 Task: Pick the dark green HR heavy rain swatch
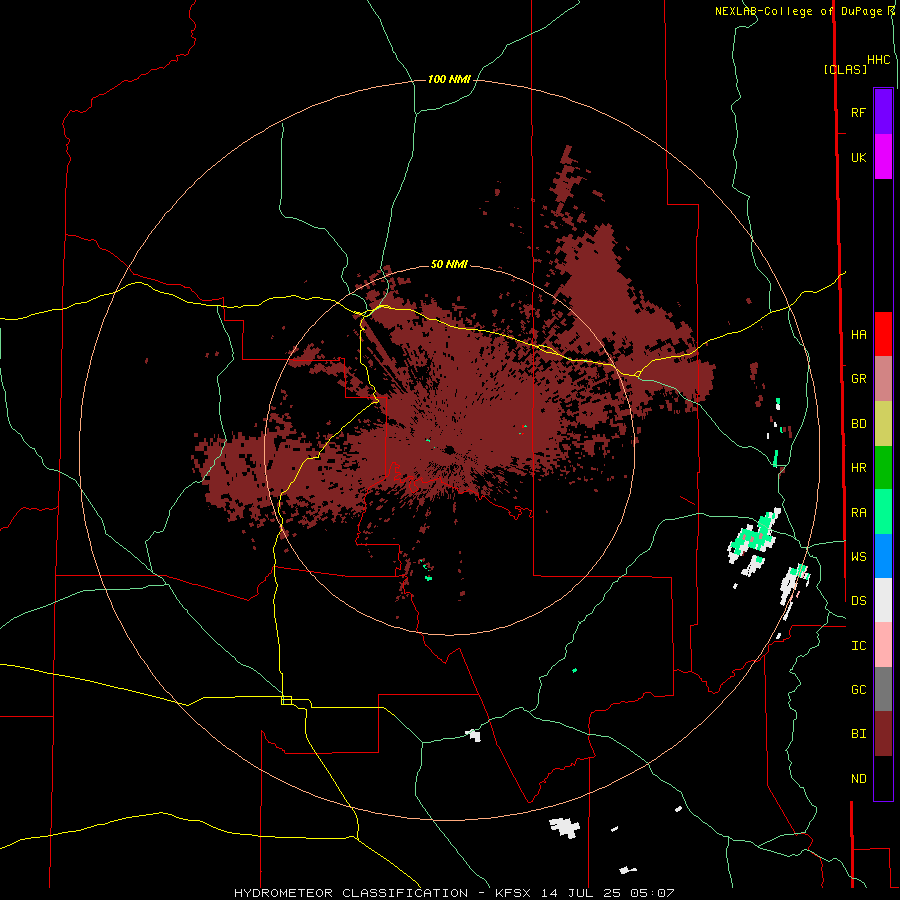(883, 468)
